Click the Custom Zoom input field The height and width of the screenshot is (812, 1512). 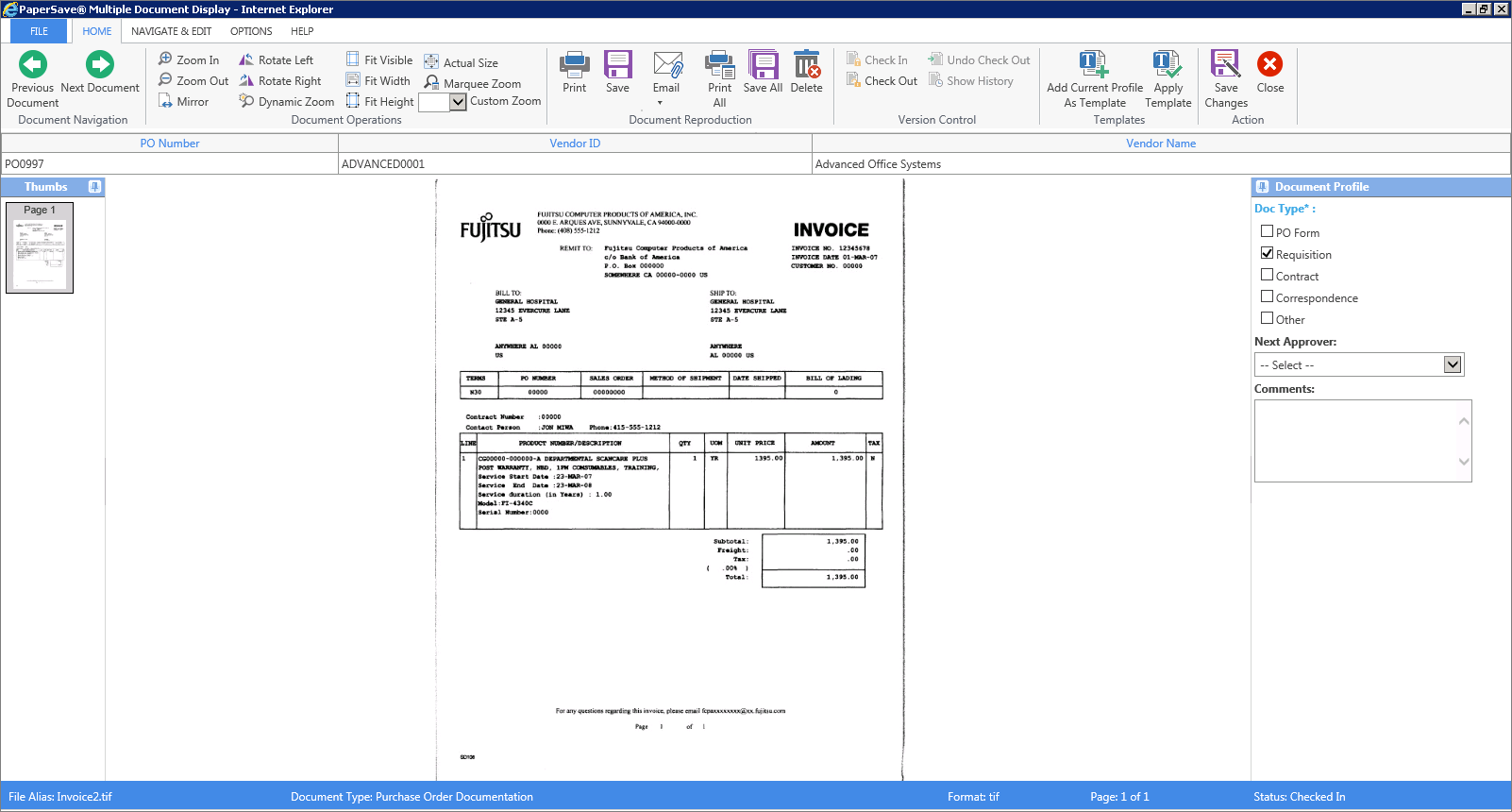coord(434,102)
